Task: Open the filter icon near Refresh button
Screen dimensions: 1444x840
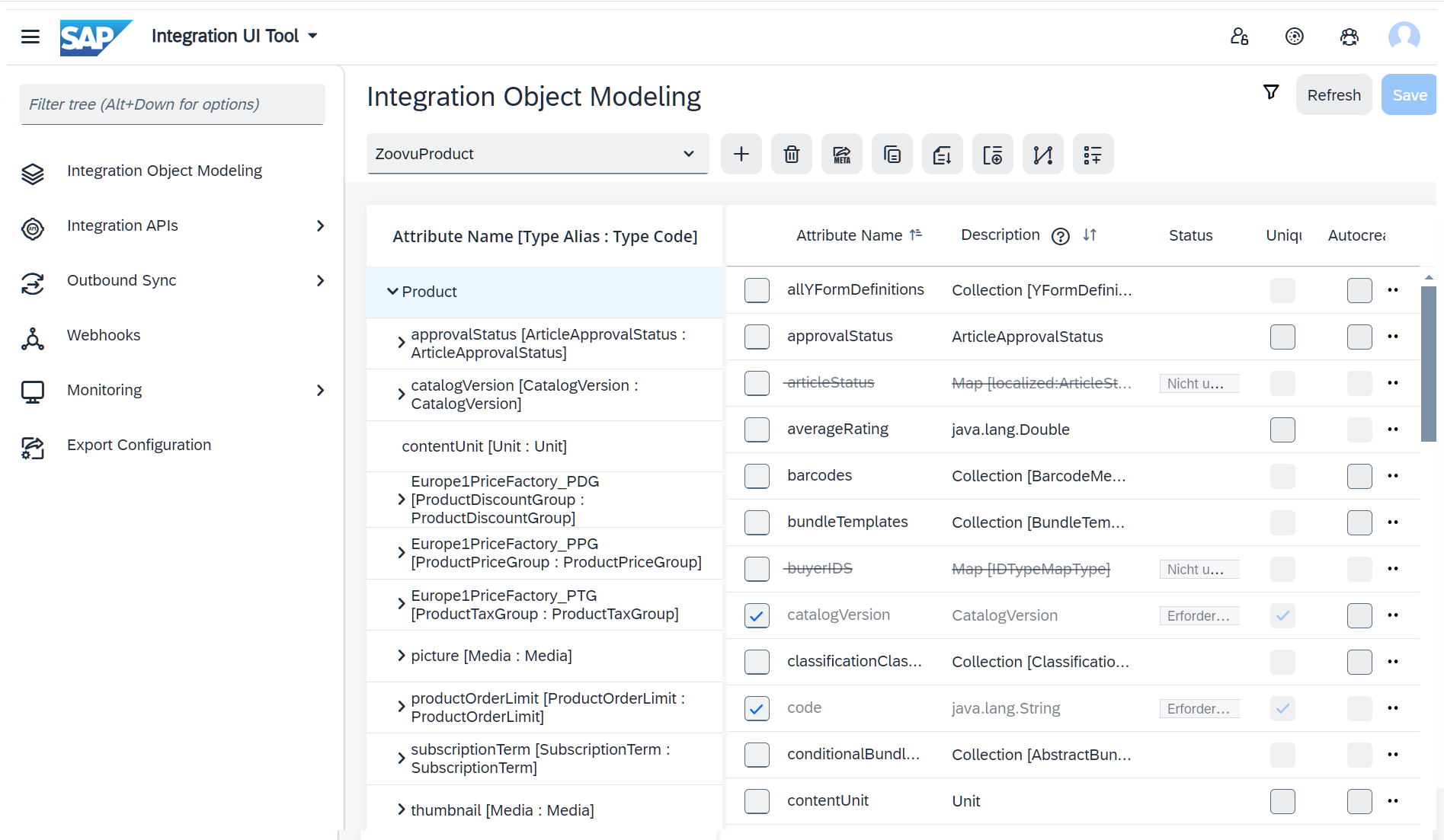Action: pos(1271,91)
